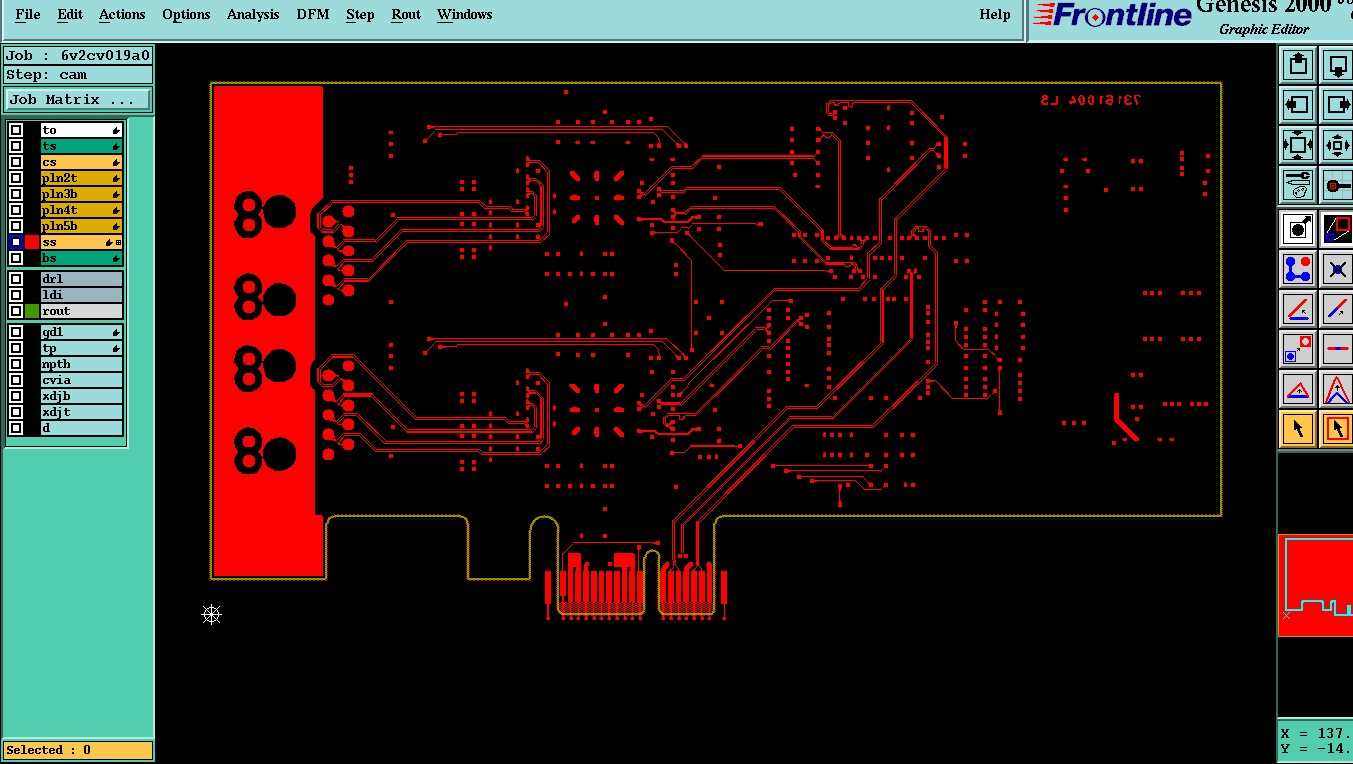Tick the checkbox beside layer d

16,428
